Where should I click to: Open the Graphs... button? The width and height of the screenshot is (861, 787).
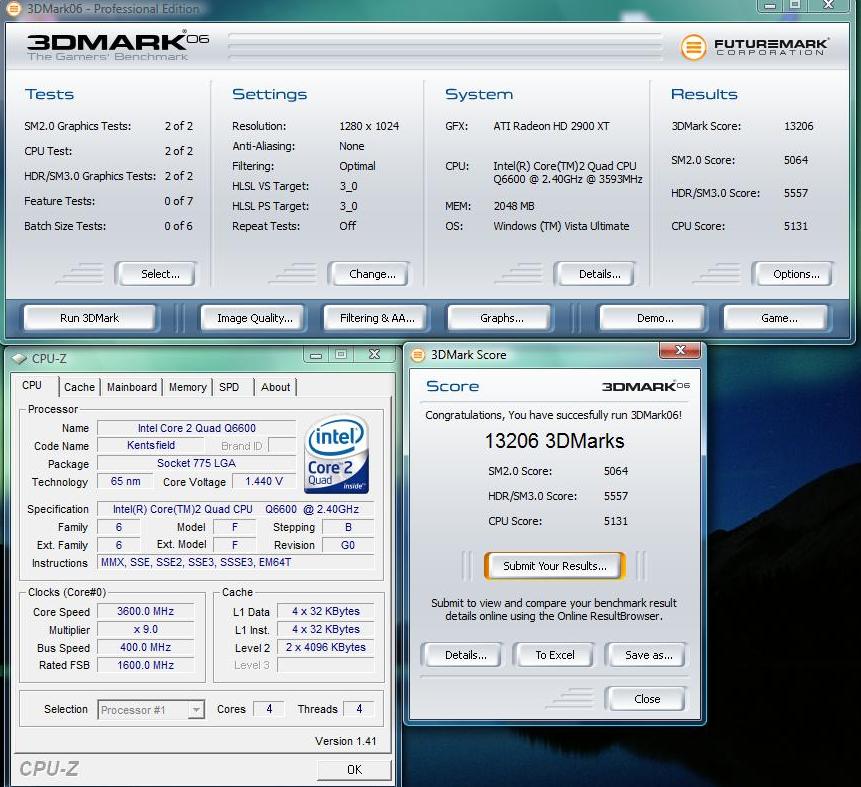(500, 318)
